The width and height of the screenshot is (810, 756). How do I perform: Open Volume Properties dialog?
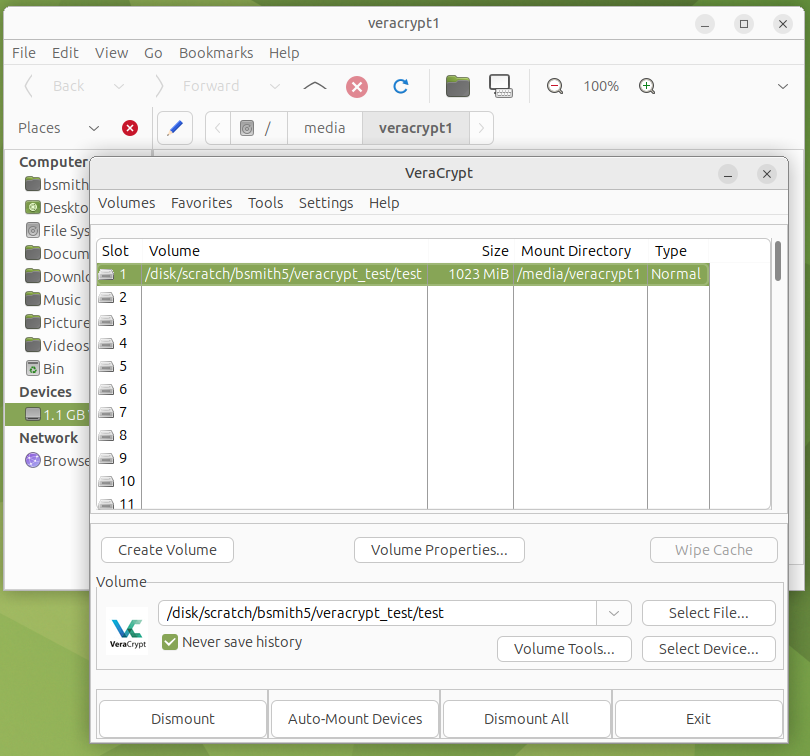[x=439, y=550]
